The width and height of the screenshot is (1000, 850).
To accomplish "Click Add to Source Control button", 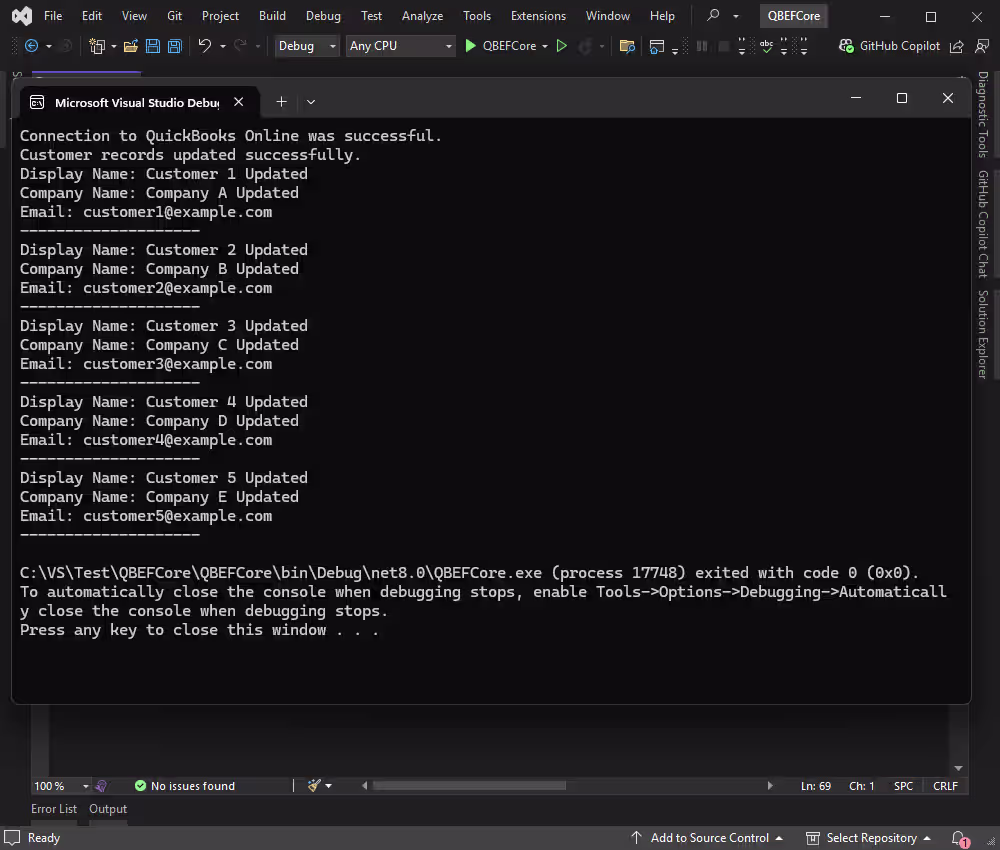I will [707, 838].
